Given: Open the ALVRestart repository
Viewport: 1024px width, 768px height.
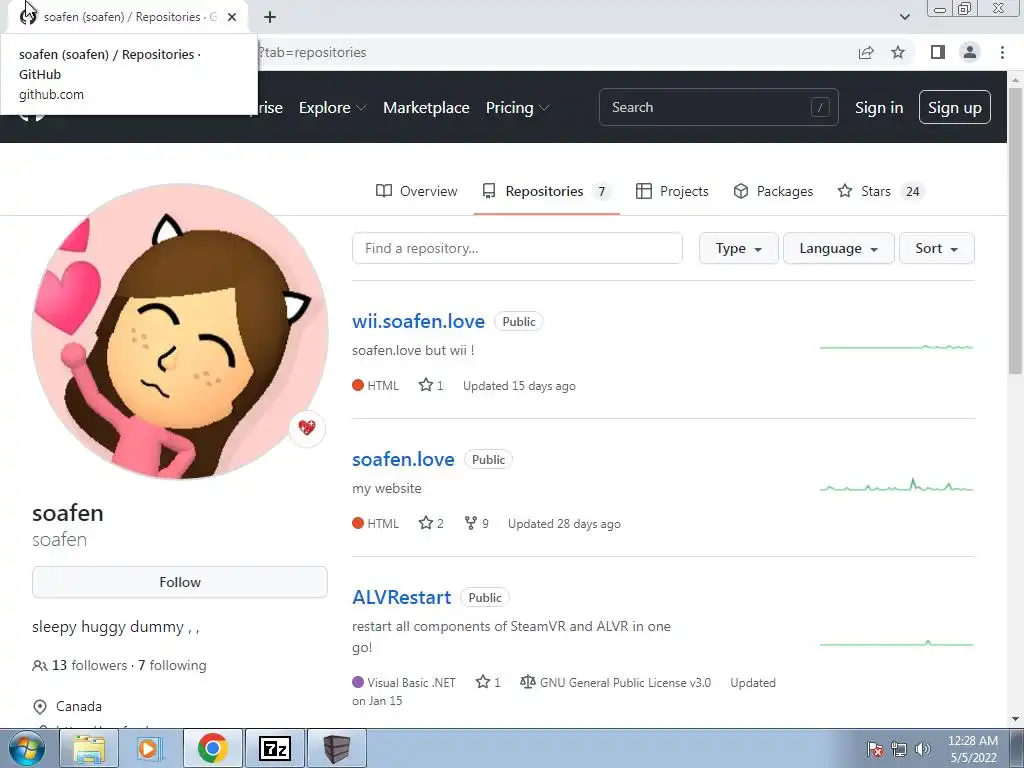Looking at the screenshot, I should [x=402, y=597].
